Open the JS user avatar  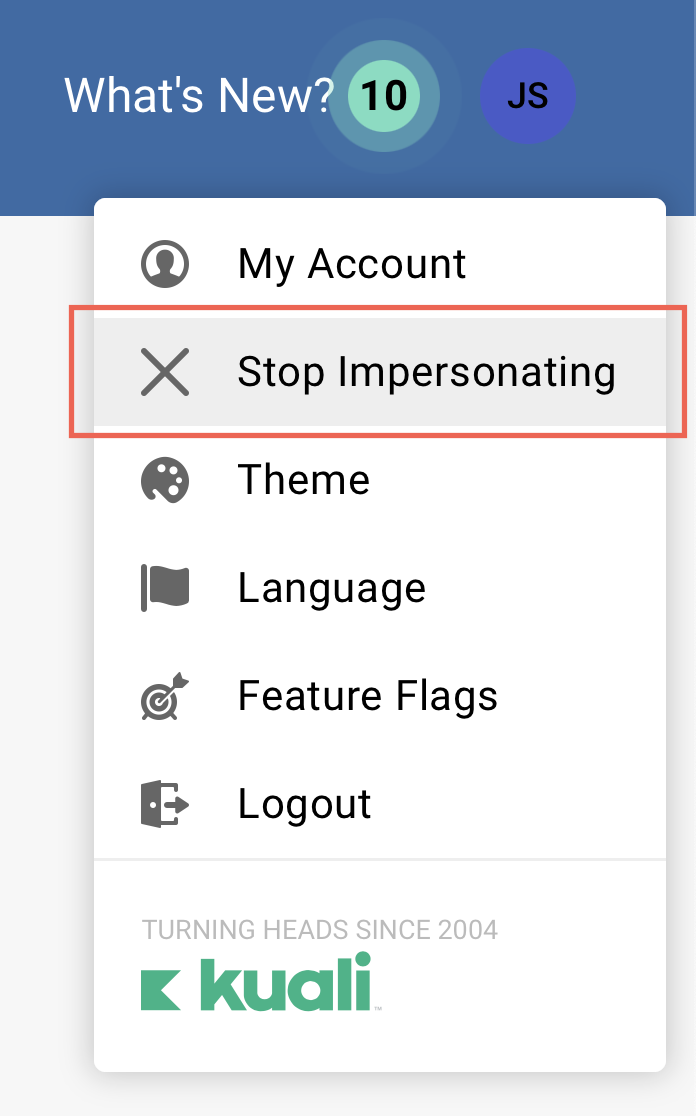(528, 96)
